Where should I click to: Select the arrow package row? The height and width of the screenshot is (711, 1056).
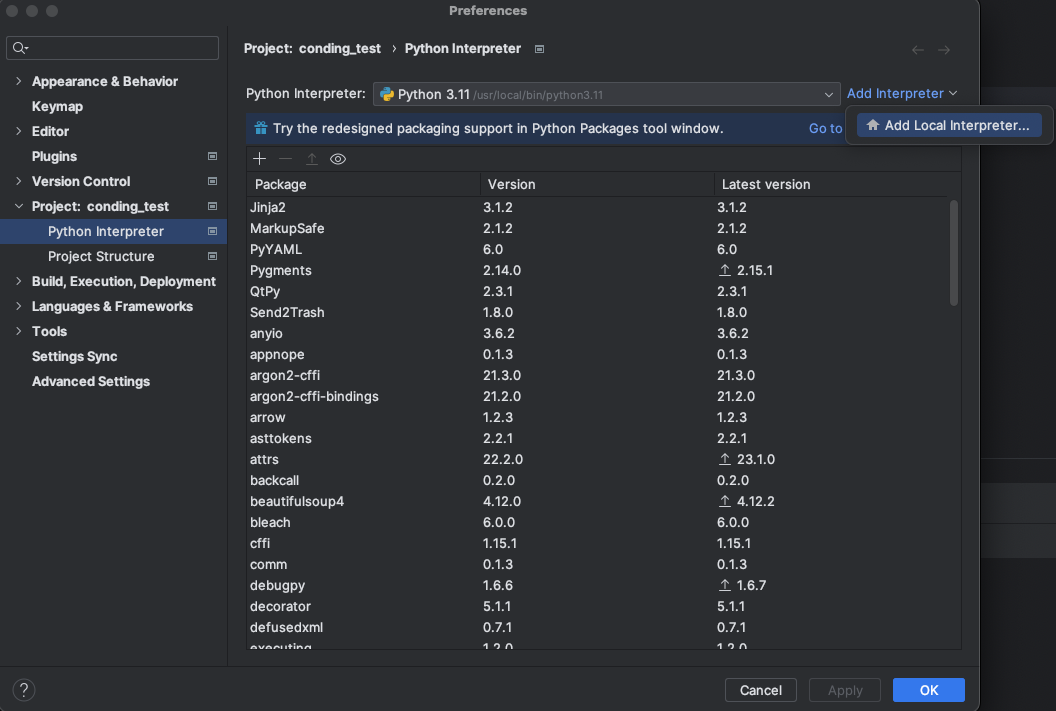point(597,417)
